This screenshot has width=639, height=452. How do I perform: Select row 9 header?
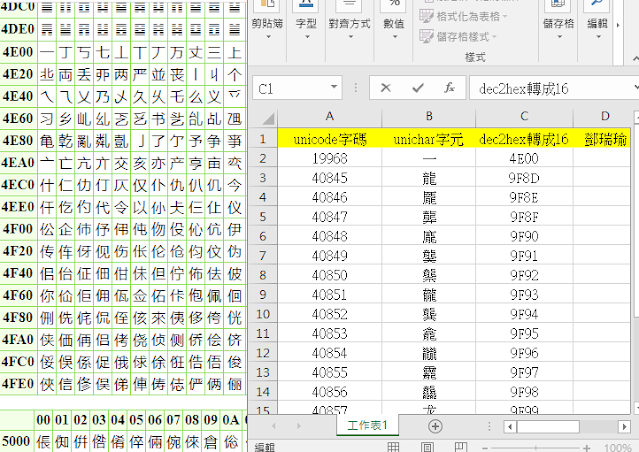point(263,295)
